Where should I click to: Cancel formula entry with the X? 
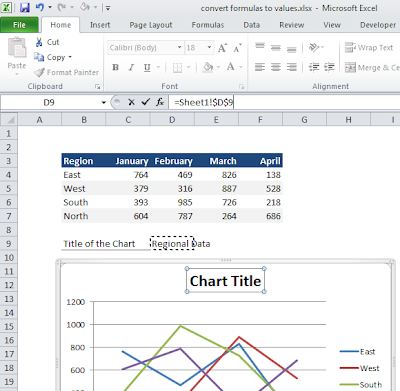tap(131, 102)
